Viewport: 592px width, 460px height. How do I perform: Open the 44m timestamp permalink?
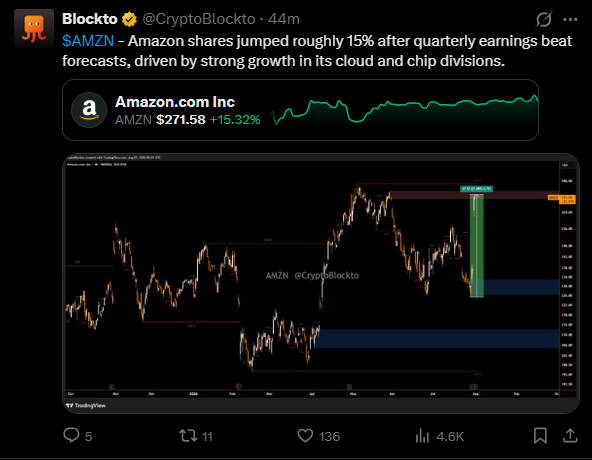point(284,19)
